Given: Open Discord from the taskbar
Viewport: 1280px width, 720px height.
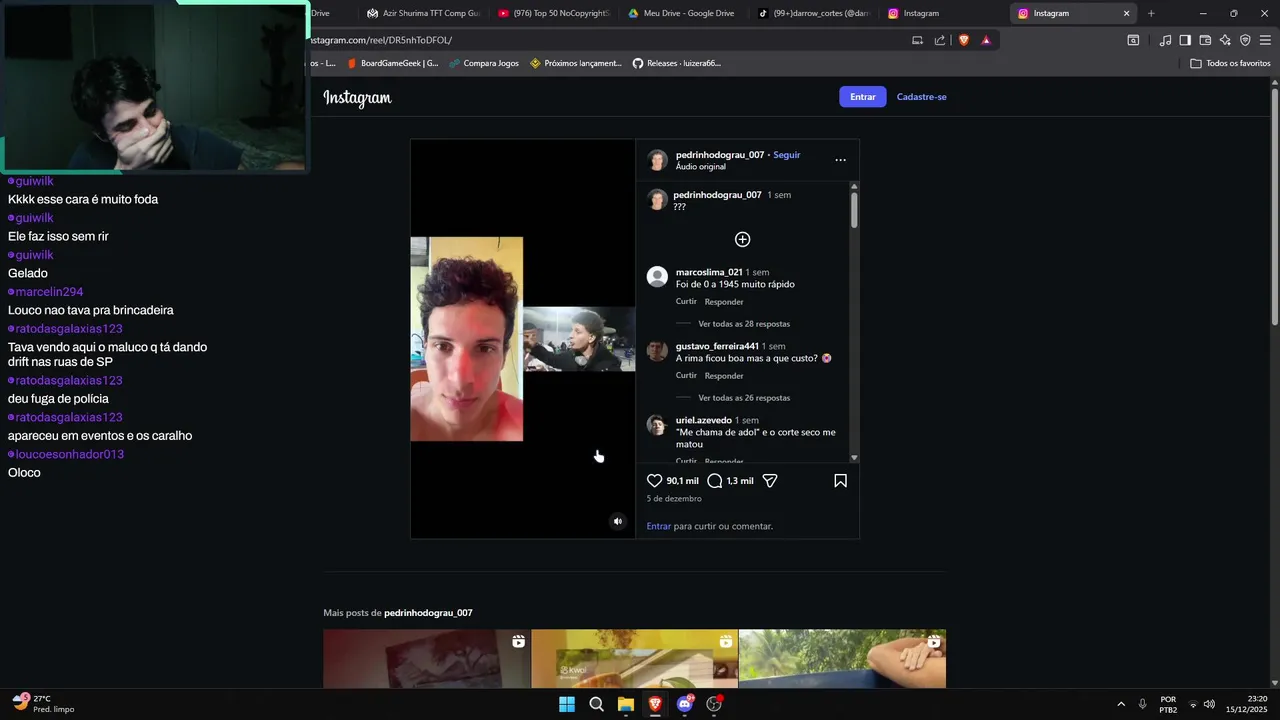Looking at the screenshot, I should tap(685, 704).
